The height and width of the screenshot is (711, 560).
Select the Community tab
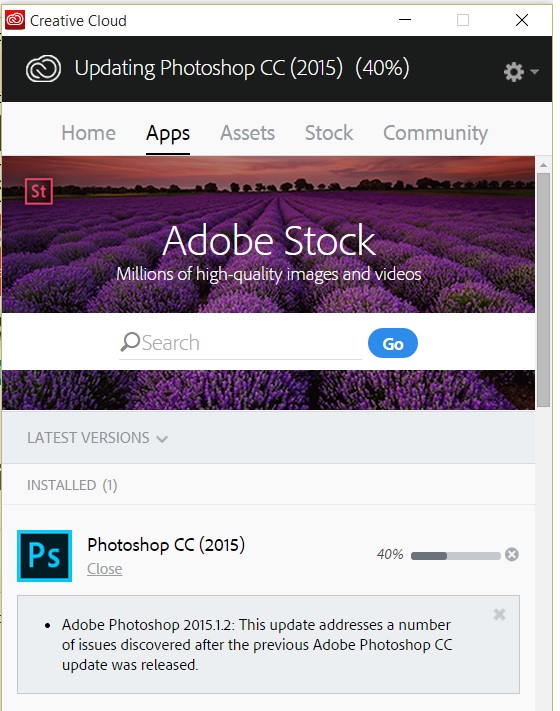tap(435, 133)
